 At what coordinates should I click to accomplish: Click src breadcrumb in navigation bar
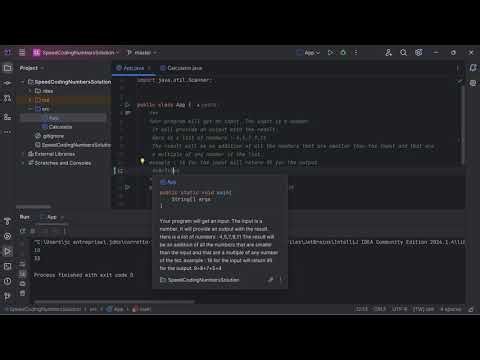pos(93,309)
